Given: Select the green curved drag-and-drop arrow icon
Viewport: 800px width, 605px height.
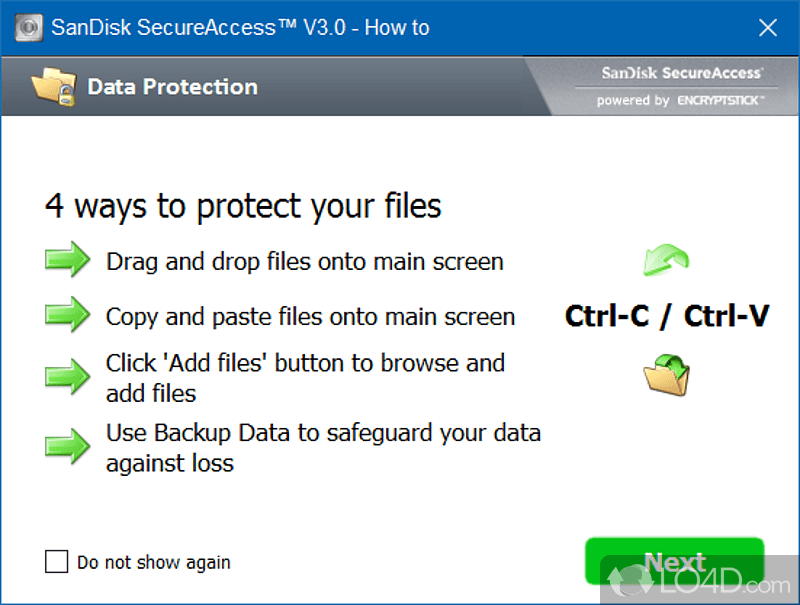Looking at the screenshot, I should (666, 259).
